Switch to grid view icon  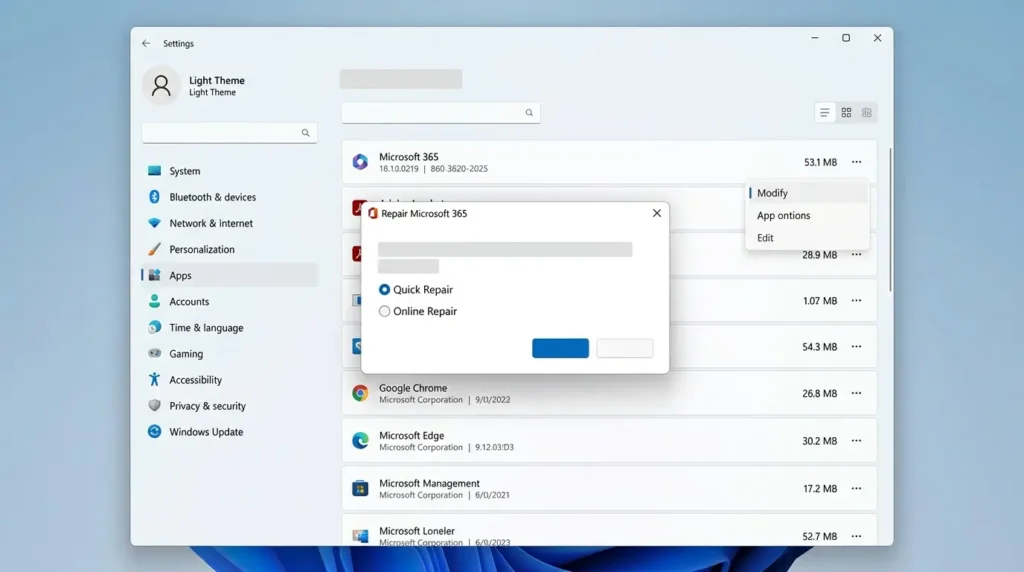point(846,112)
